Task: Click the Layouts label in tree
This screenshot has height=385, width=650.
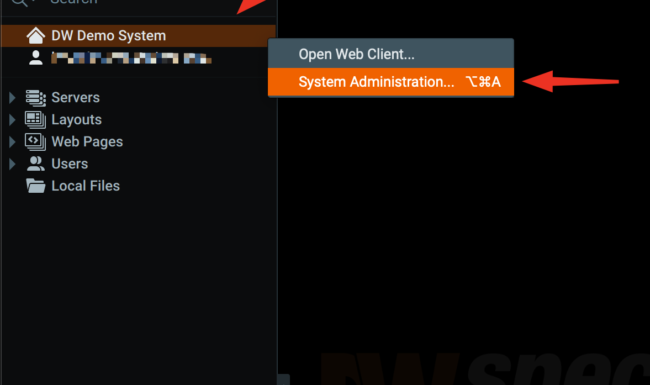Action: tap(76, 120)
